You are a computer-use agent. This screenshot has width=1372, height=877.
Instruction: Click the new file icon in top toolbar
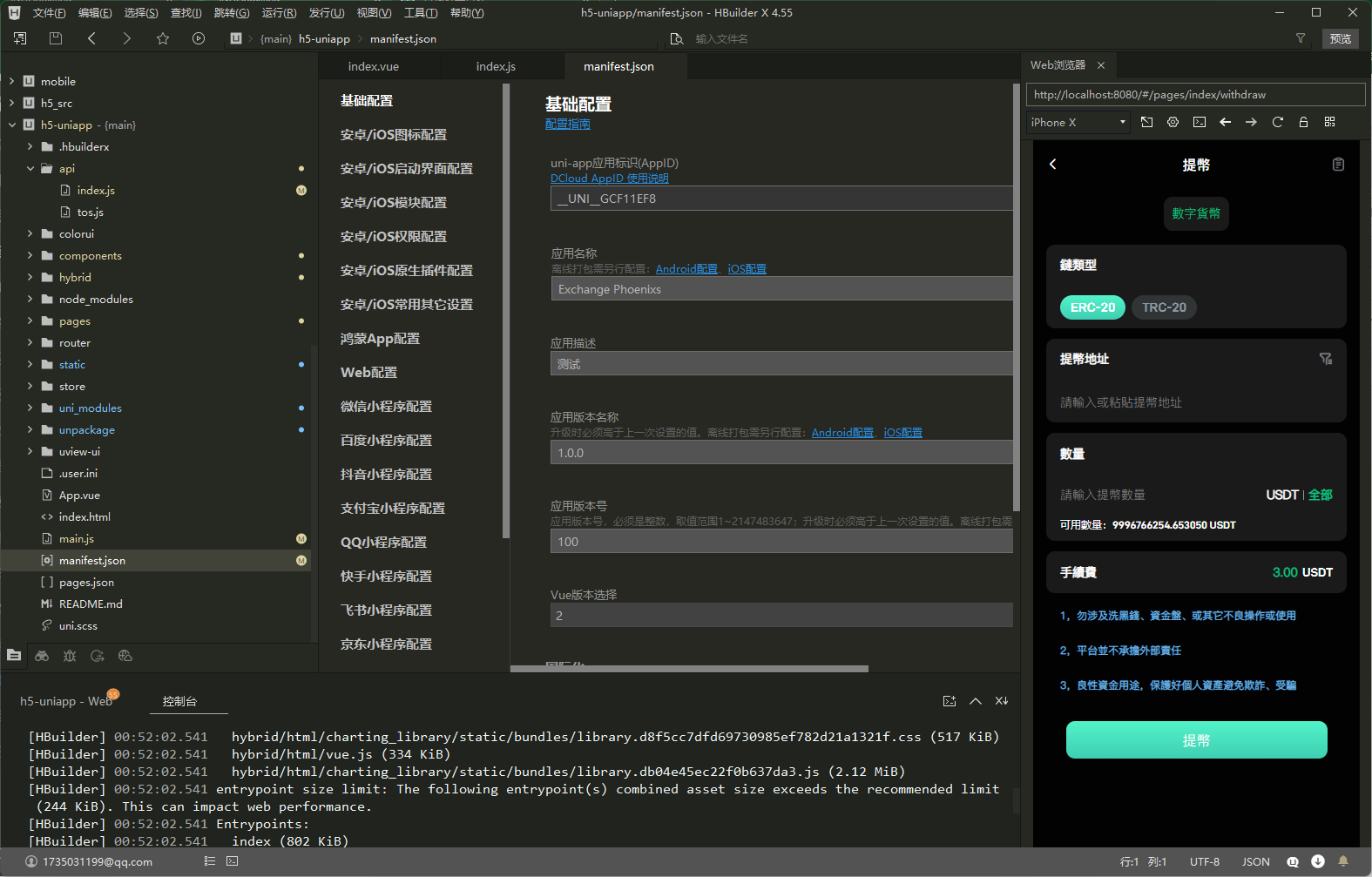20,38
